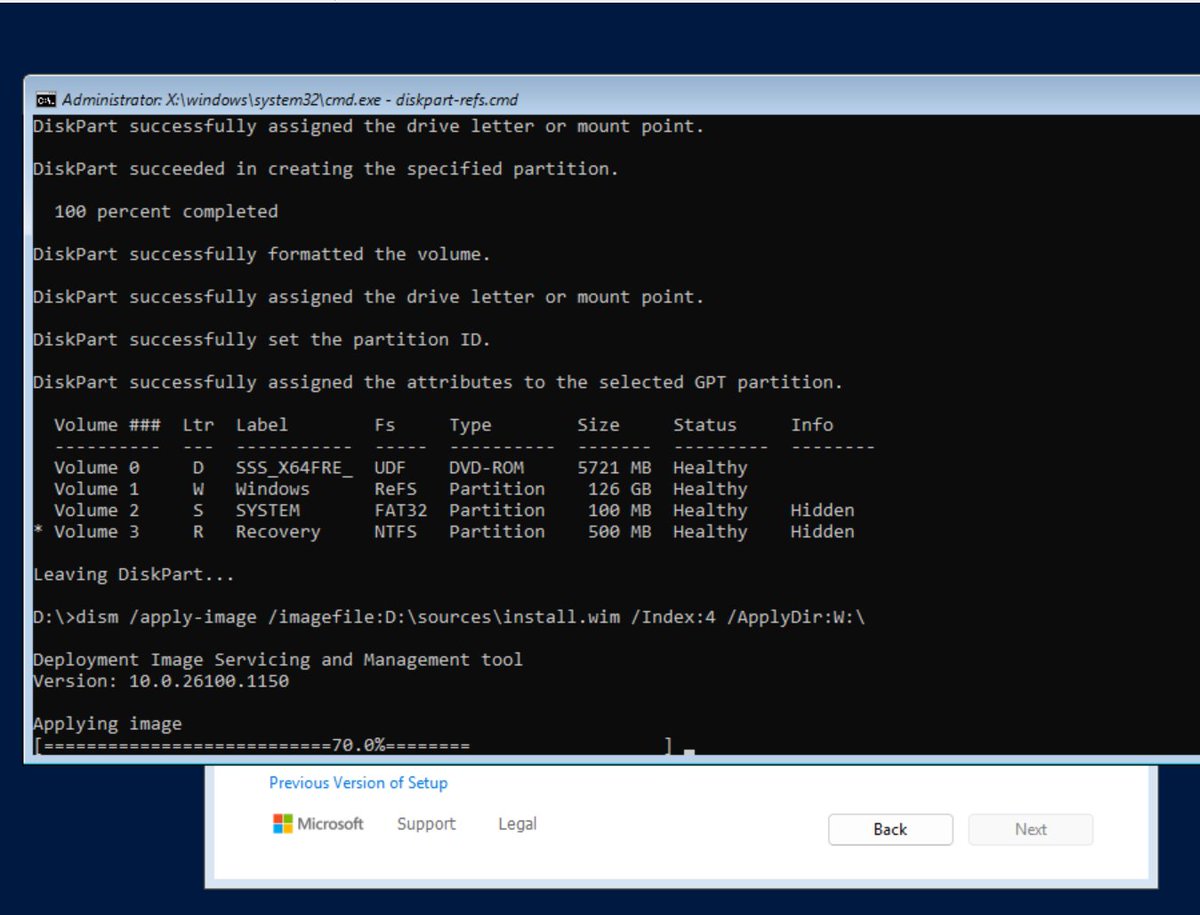Click the Recovery volume label
This screenshot has height=915, width=1200.
[x=278, y=532]
